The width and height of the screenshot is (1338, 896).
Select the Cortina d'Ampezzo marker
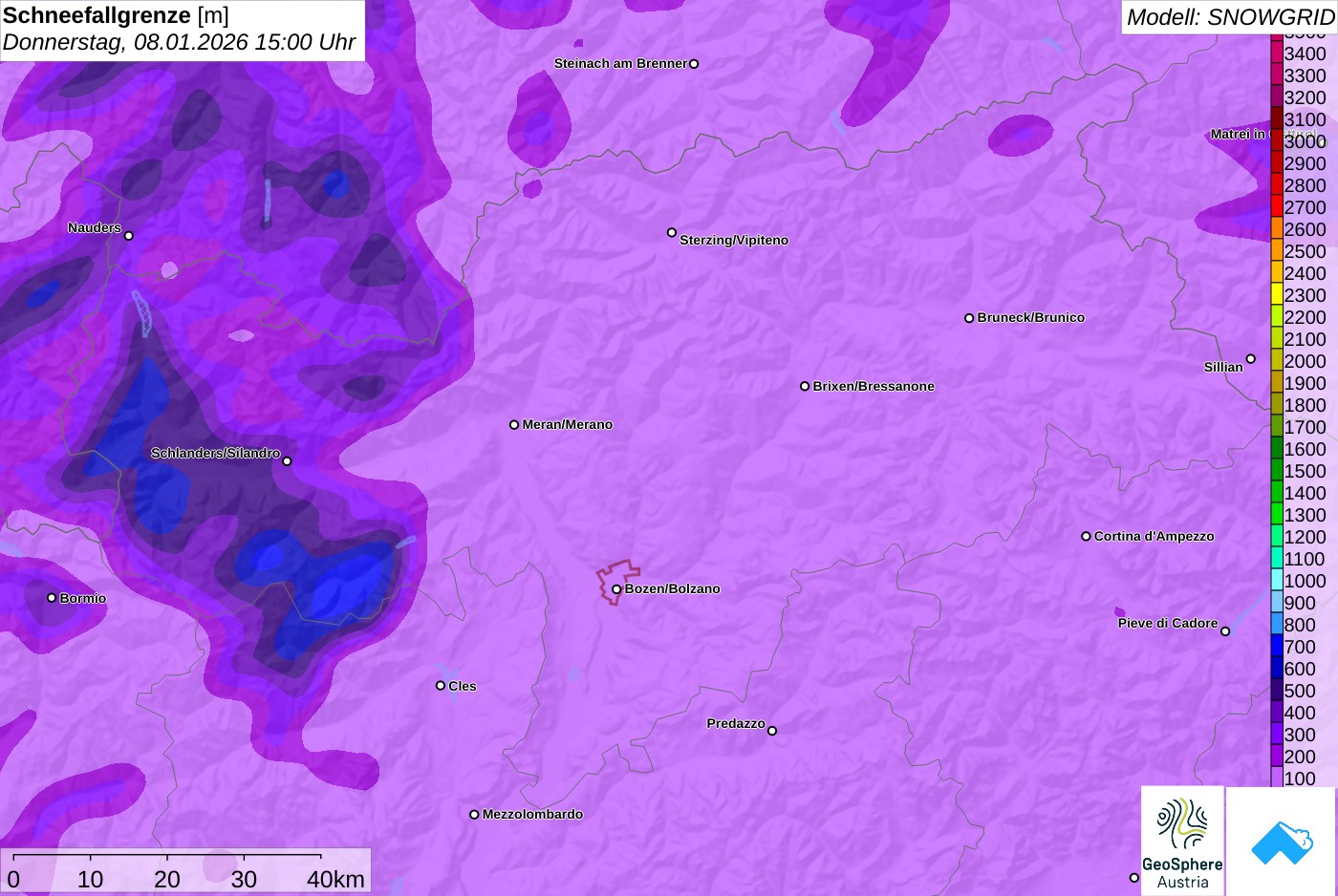coord(1086,536)
